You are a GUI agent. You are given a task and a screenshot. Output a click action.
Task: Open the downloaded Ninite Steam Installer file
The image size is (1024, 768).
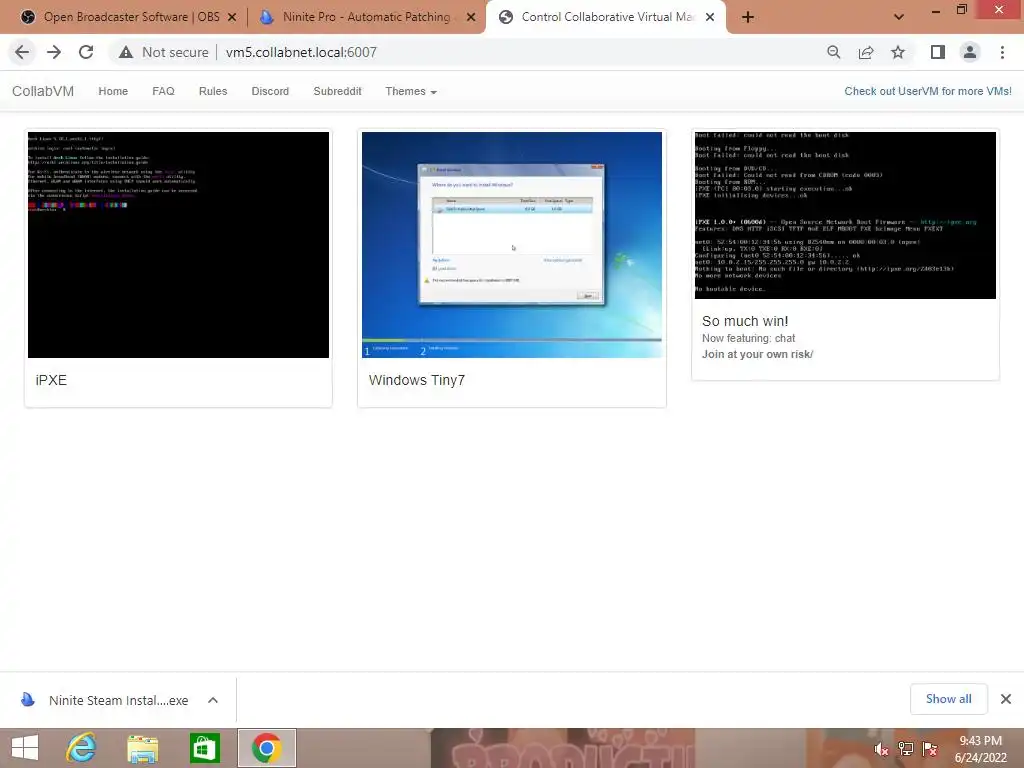(118, 701)
